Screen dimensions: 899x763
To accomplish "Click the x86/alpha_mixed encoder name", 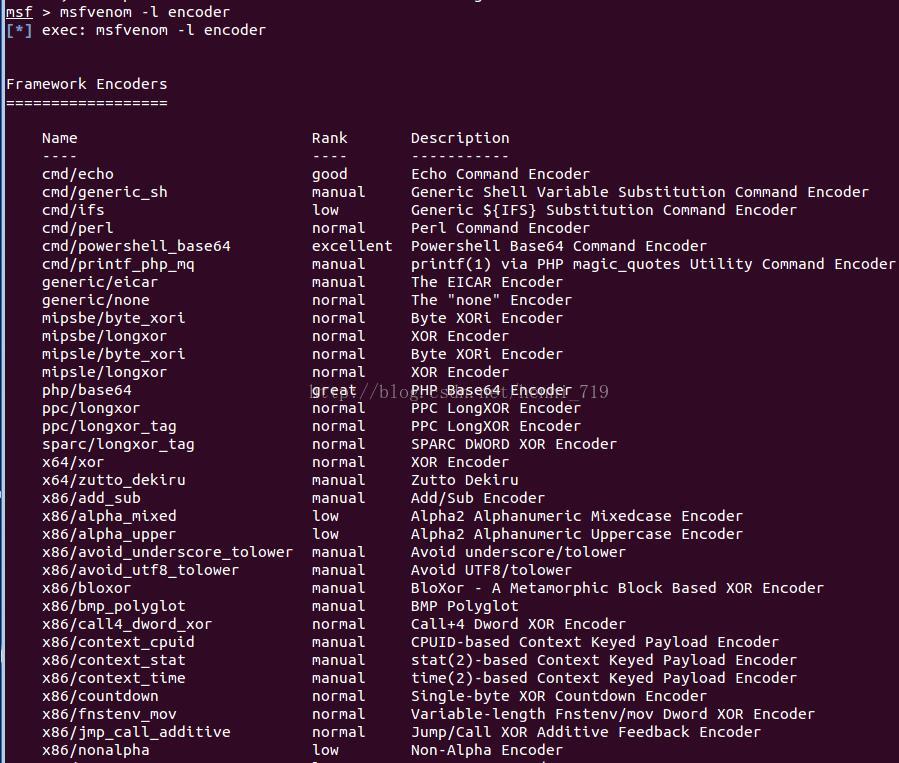I will 109,516.
